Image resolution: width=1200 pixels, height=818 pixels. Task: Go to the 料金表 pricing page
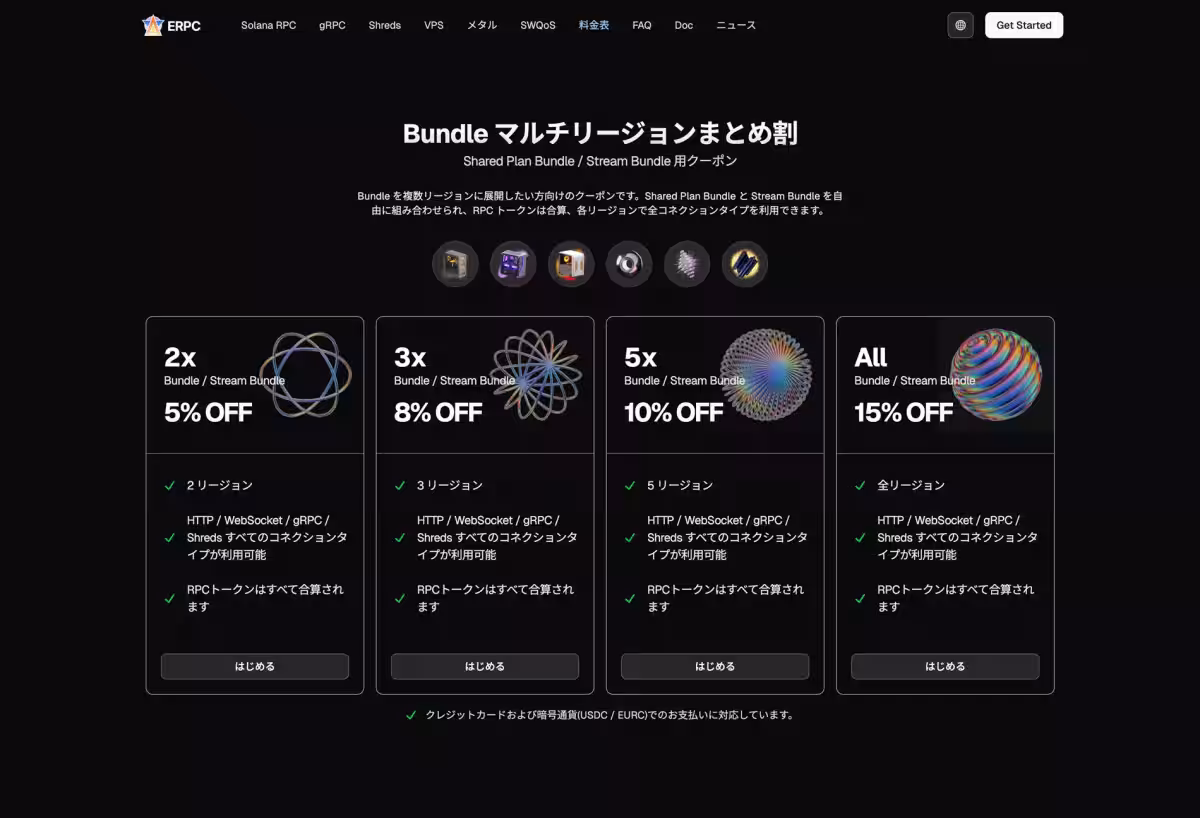tap(594, 25)
